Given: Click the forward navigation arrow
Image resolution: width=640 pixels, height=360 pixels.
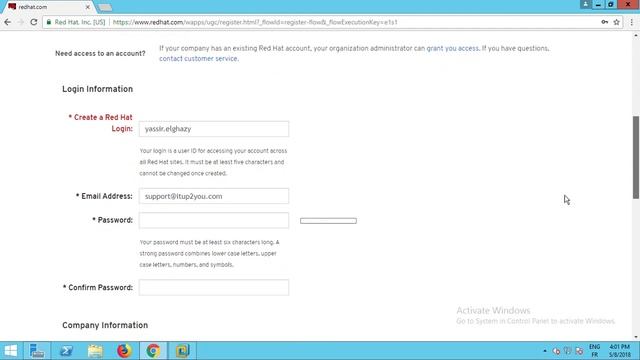Looking at the screenshot, I should point(20,22).
